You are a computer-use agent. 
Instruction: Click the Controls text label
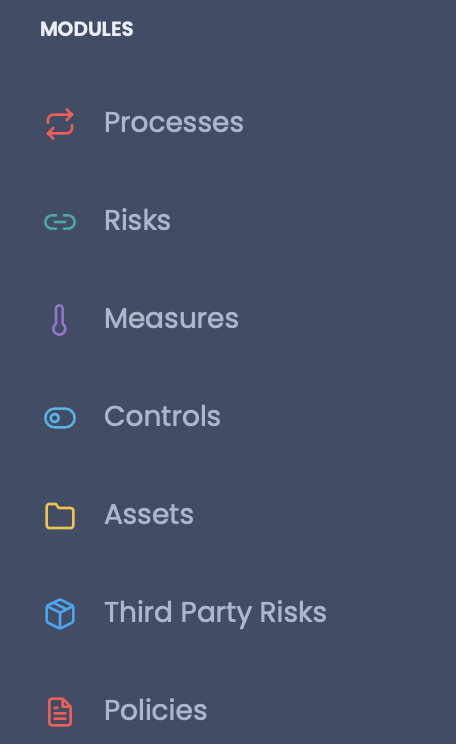(162, 416)
